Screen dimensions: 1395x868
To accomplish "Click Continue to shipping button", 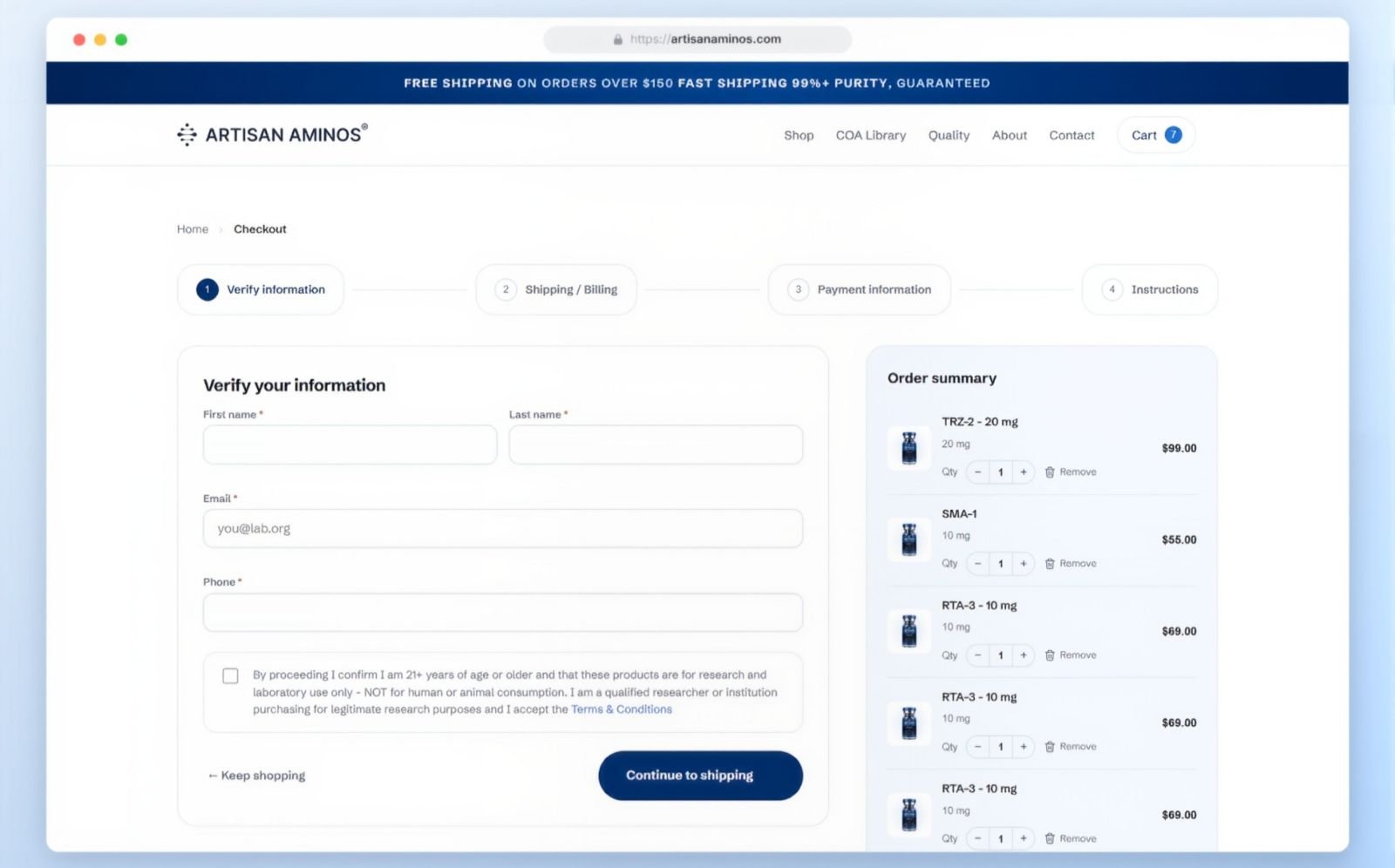I will pos(700,776).
